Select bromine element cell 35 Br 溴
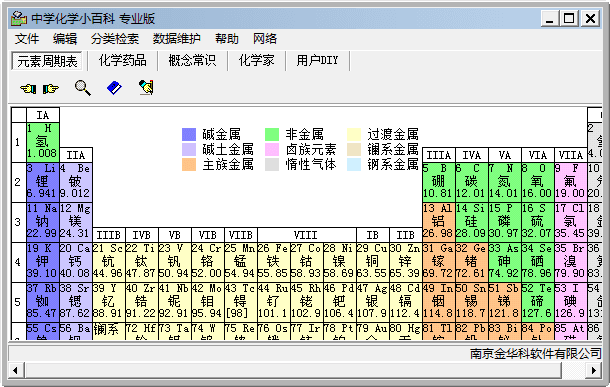This screenshot has height=387, width=610. point(571,262)
